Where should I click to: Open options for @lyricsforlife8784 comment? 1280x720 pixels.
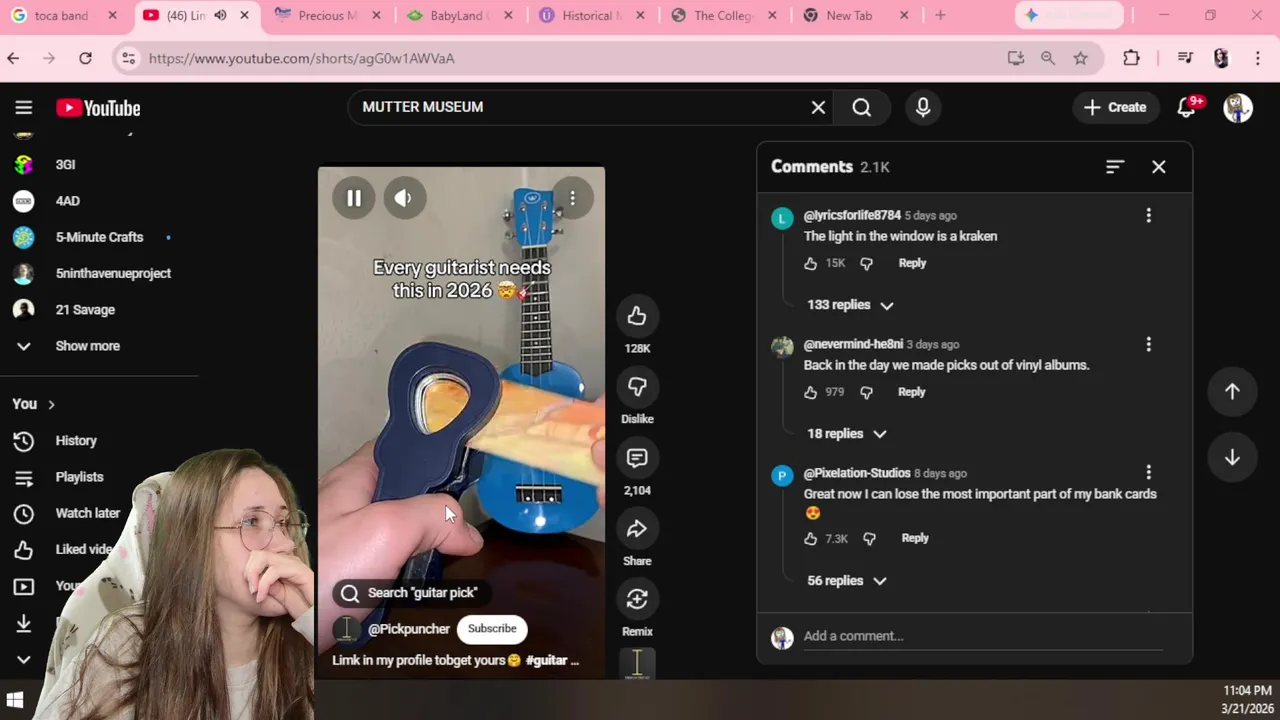1148,215
